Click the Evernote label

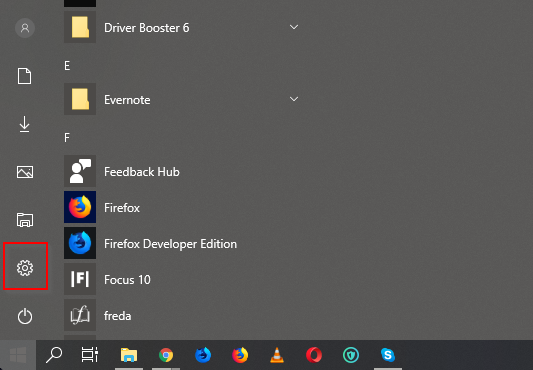[127, 100]
